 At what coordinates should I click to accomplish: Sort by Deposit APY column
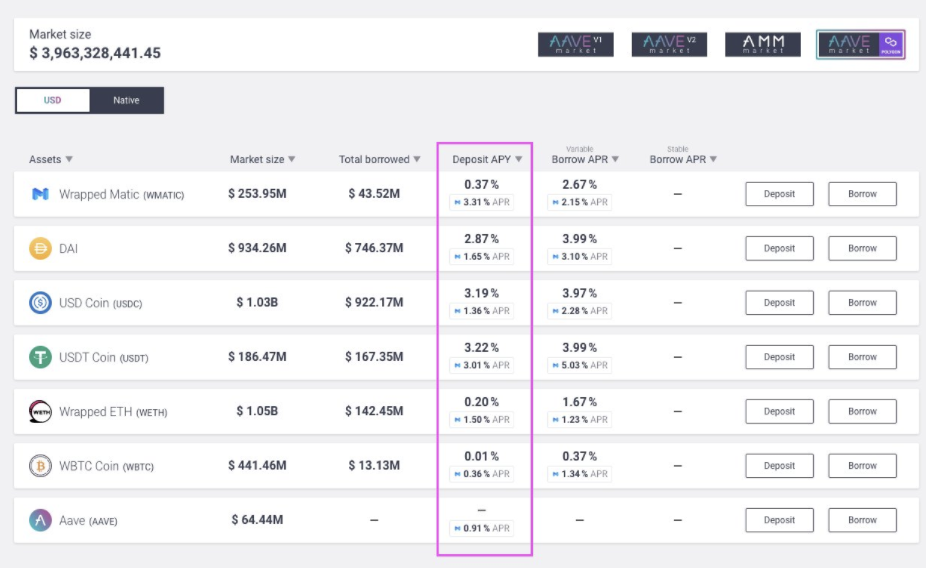pos(487,159)
